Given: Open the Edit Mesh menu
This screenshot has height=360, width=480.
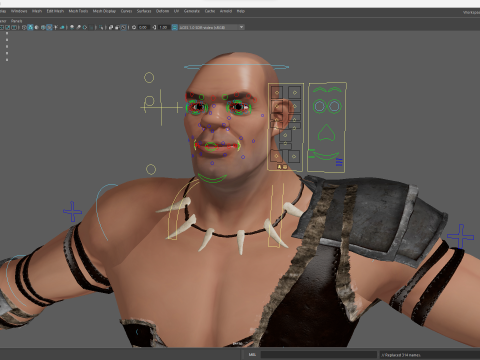Looking at the screenshot, I should pos(55,11).
